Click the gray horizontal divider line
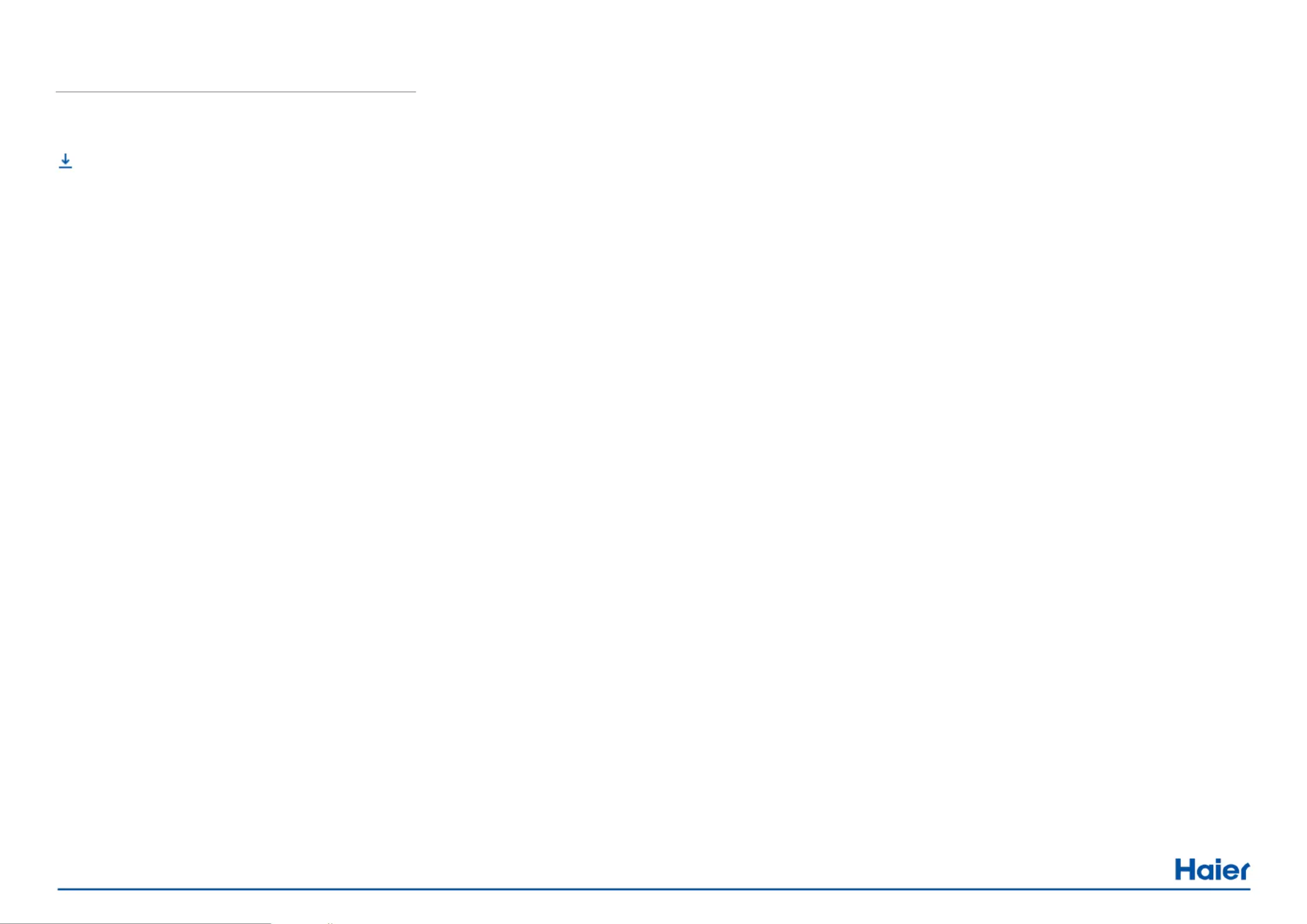The image size is (1307, 924). coord(236,91)
